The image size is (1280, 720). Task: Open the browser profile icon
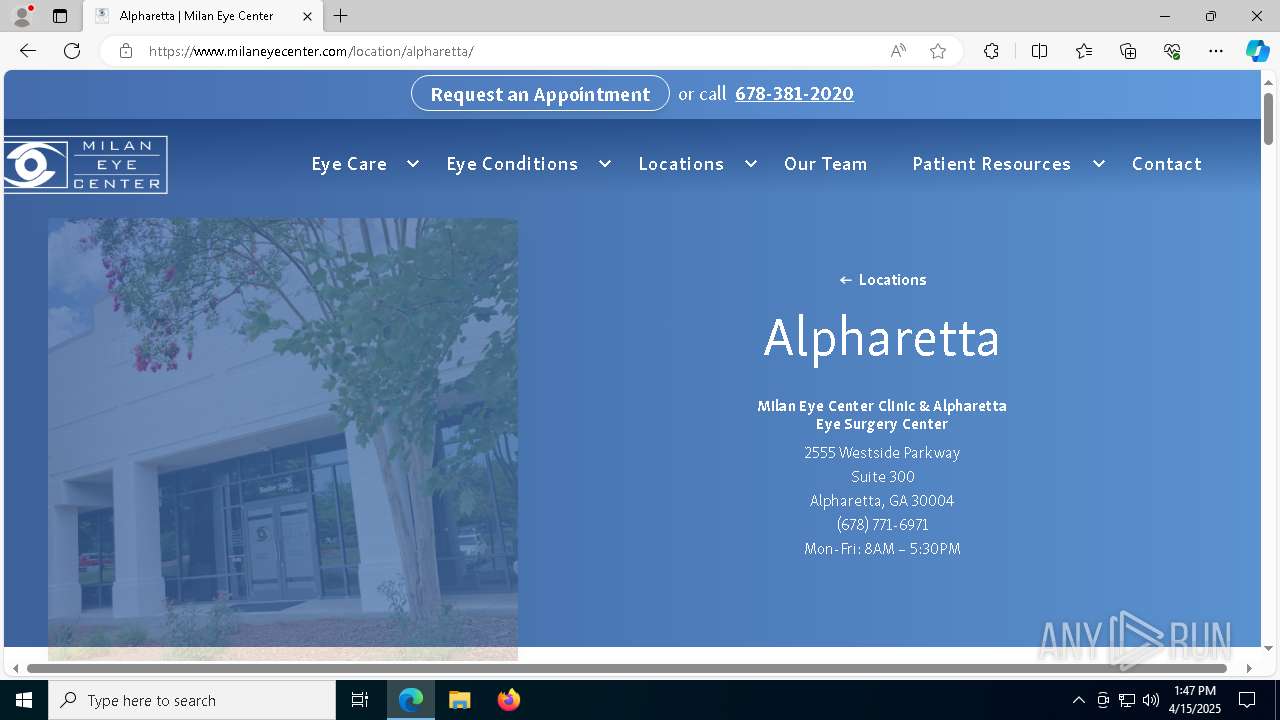(21, 16)
